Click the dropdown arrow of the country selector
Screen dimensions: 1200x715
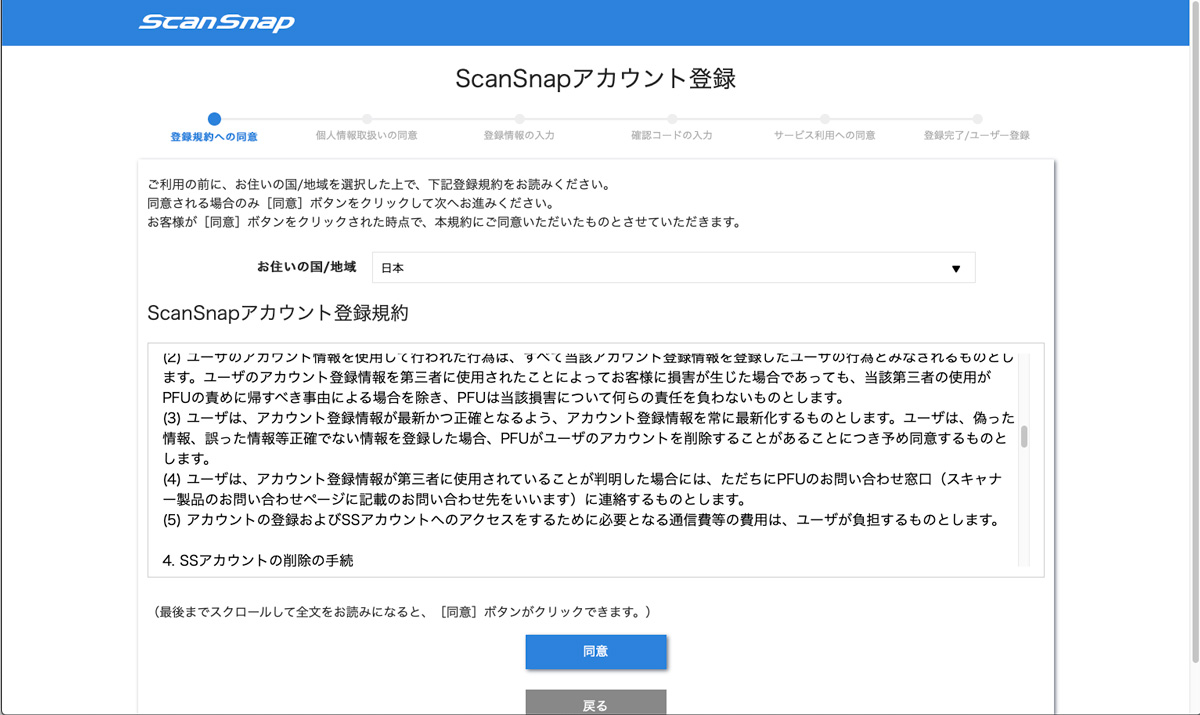click(956, 269)
